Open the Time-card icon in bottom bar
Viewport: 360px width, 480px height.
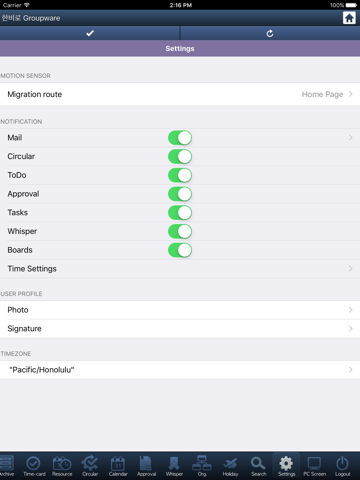pyautogui.click(x=34, y=466)
